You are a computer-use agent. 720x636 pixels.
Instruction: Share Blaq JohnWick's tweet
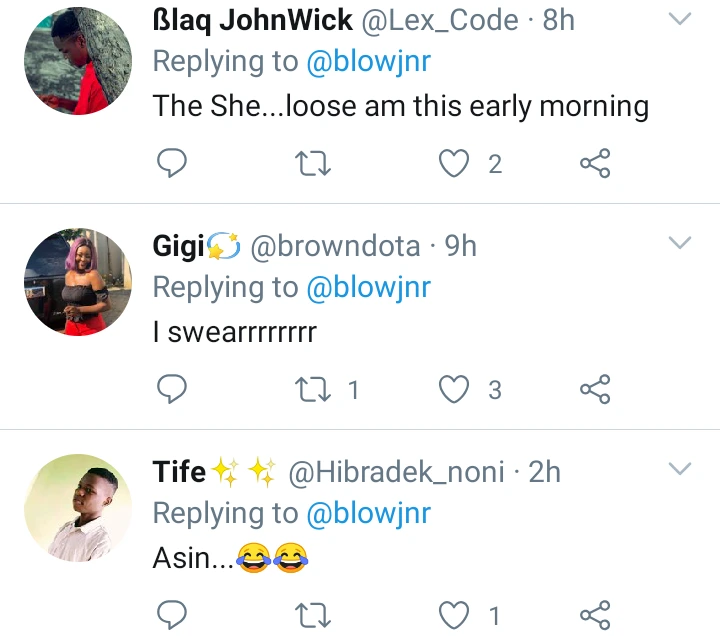coord(595,163)
